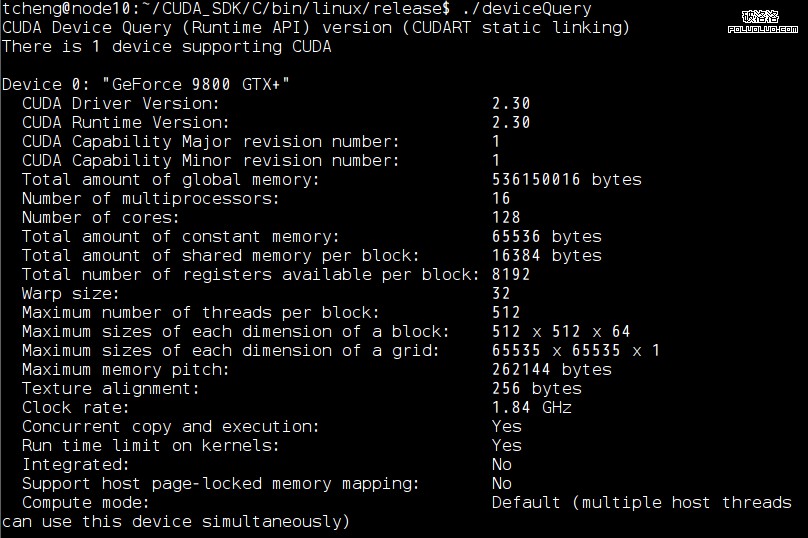Screen dimensions: 808x538
Task: Click threads per block value 512
Action: [x=506, y=313]
